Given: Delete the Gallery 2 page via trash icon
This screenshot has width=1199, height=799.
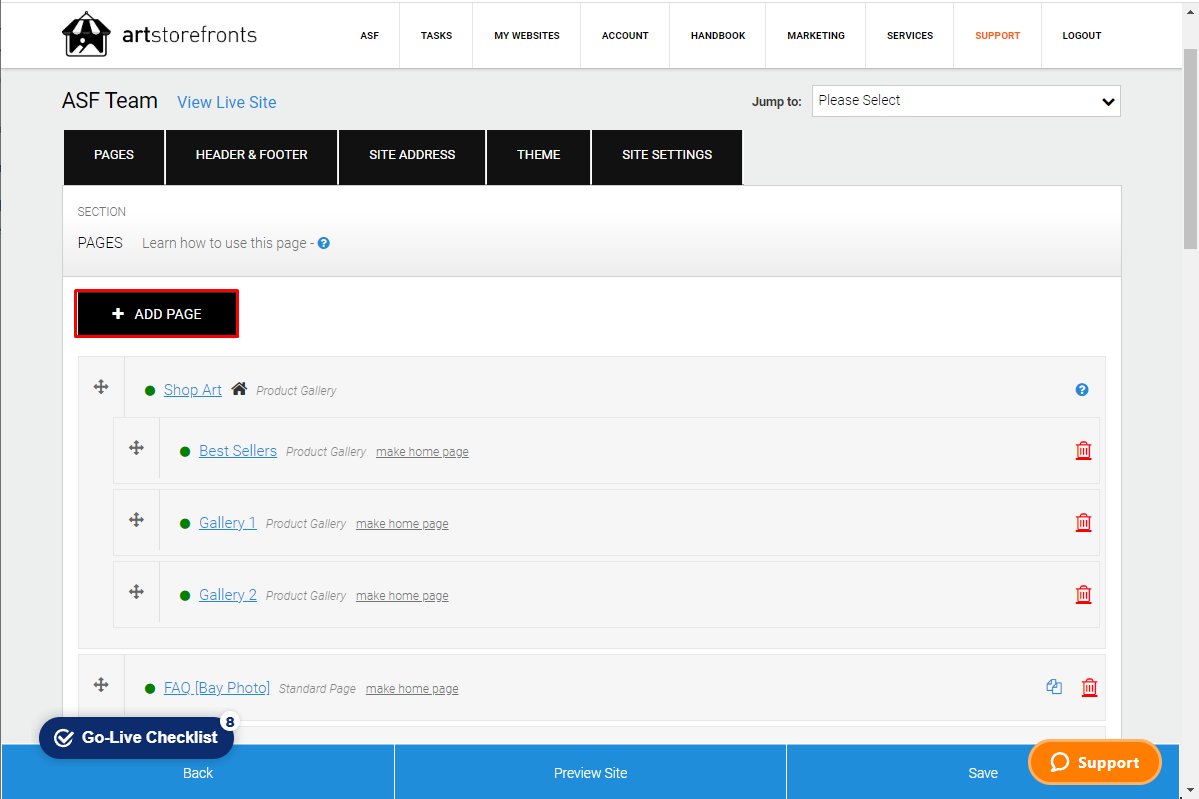Looking at the screenshot, I should tap(1083, 594).
